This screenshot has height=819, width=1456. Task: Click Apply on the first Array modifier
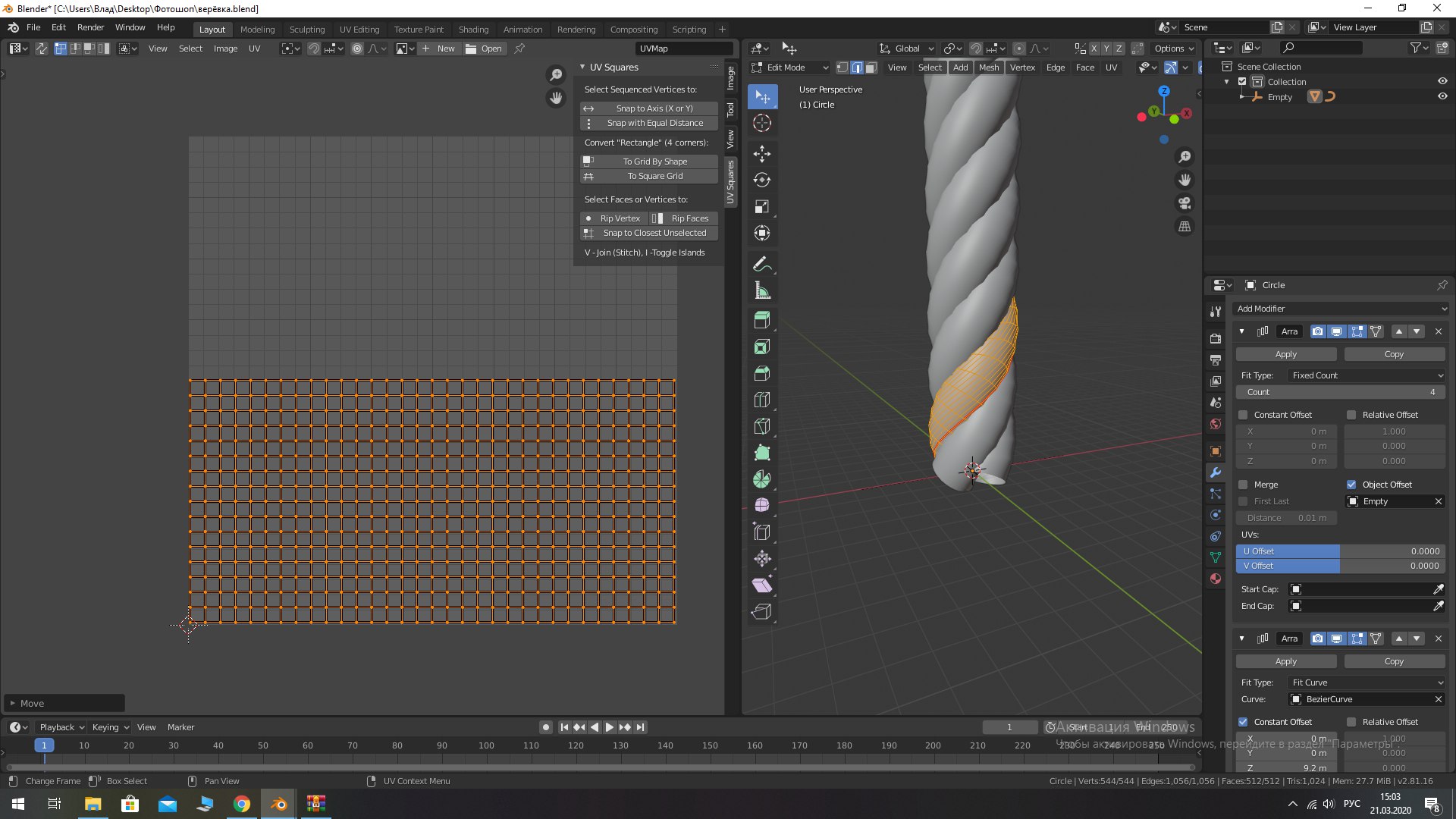pyautogui.click(x=1285, y=354)
